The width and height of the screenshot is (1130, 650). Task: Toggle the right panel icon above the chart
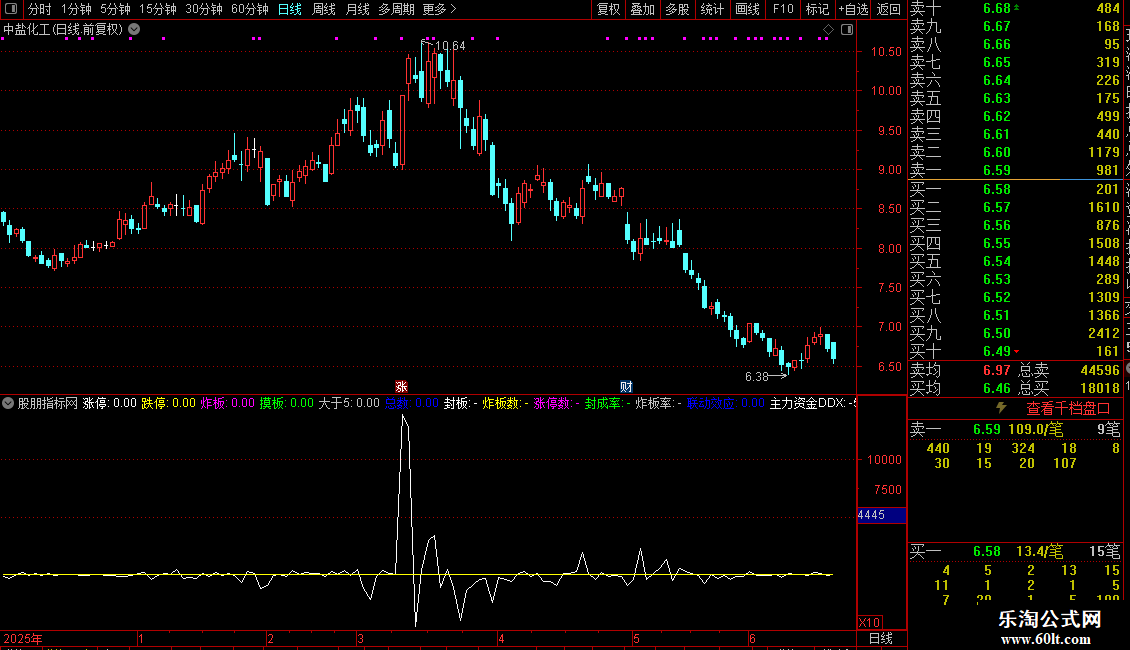tap(847, 30)
